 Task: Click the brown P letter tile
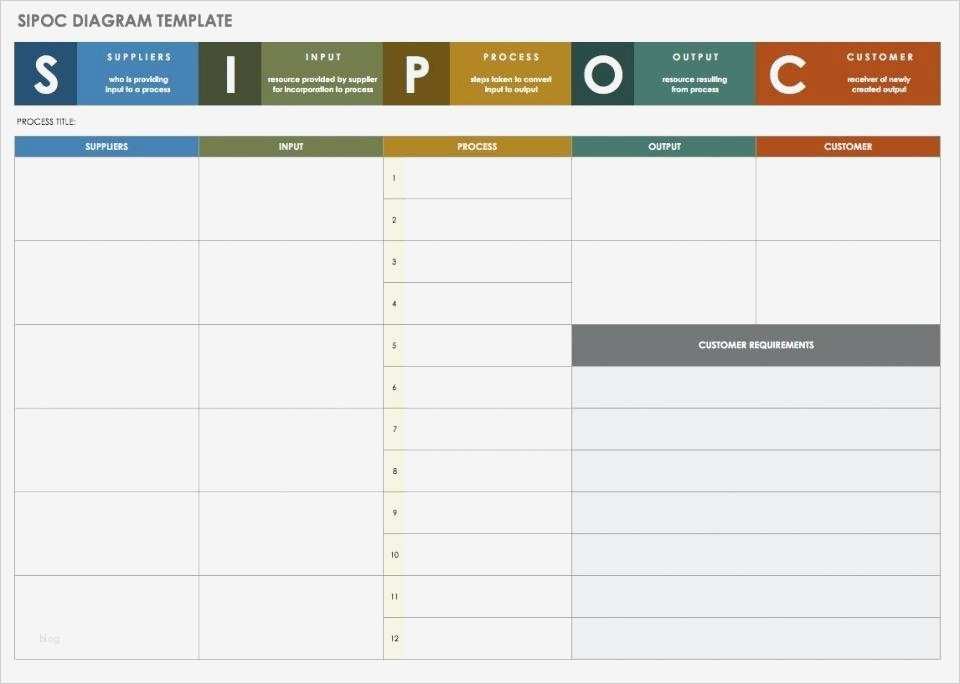tap(416, 74)
